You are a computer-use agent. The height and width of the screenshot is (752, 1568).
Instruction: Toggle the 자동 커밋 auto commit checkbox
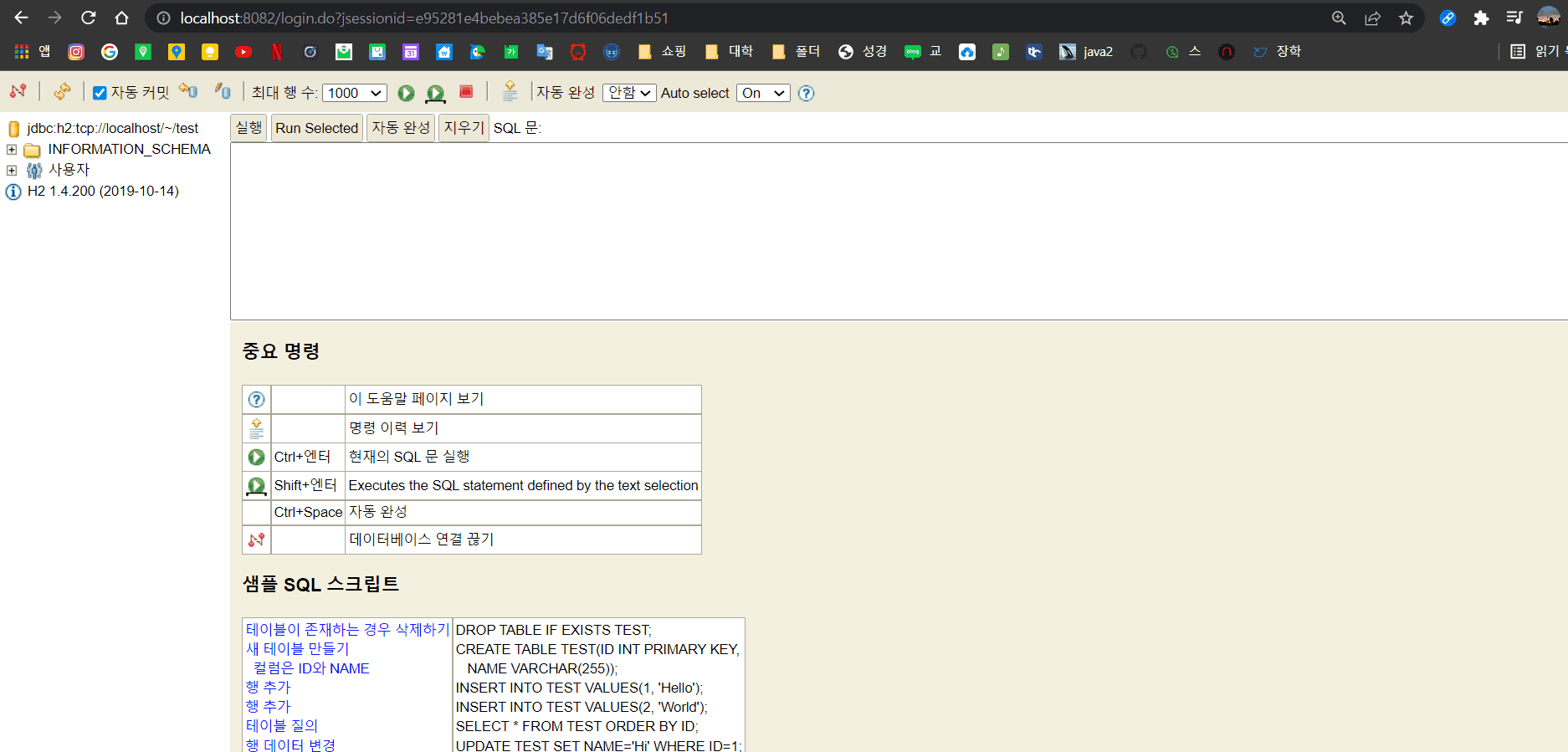pyautogui.click(x=100, y=93)
